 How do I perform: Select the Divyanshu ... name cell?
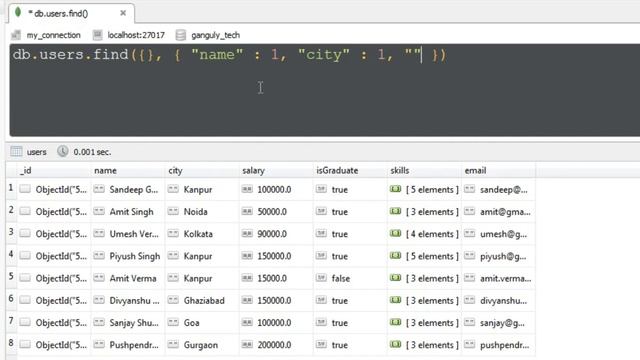point(127,300)
